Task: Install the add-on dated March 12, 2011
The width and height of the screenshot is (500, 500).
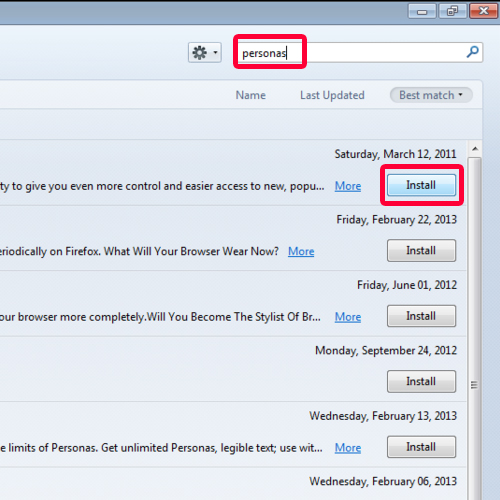Action: coord(421,185)
